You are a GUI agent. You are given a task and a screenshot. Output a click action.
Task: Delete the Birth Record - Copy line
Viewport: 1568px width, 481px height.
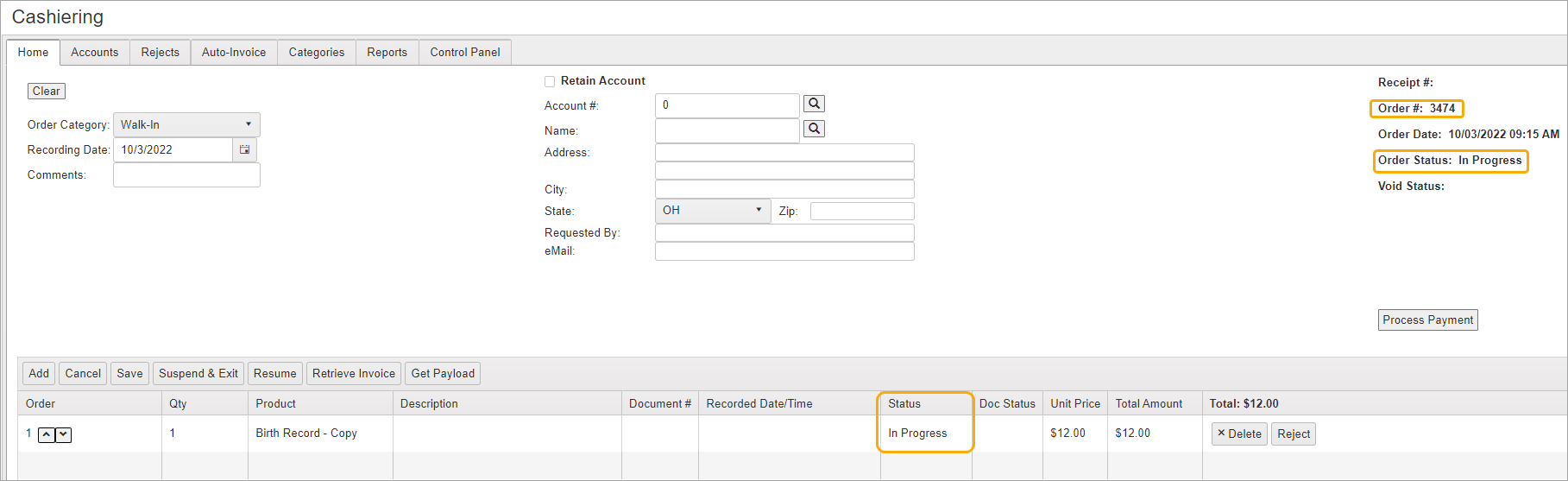pos(1238,434)
